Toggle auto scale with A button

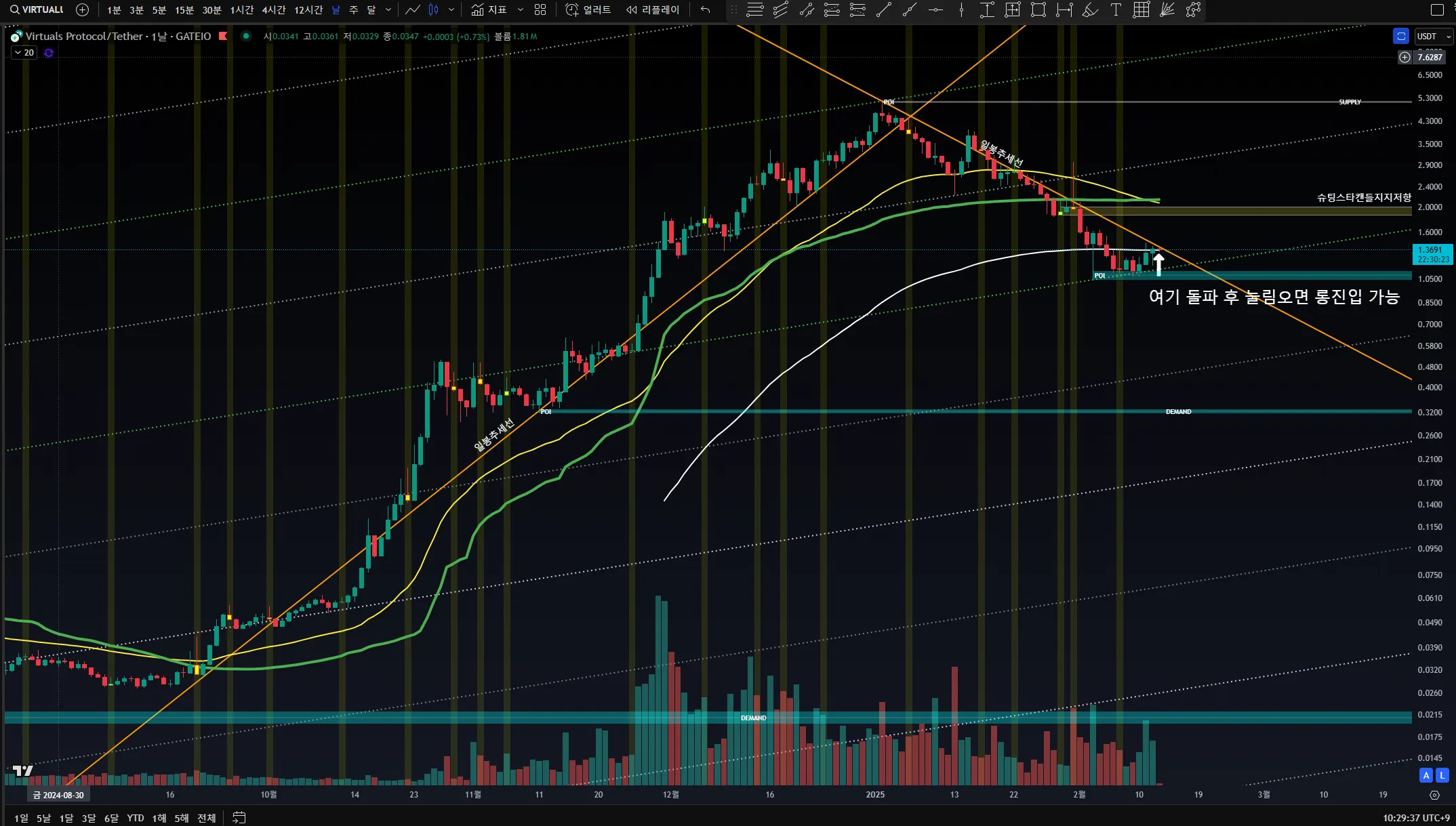[x=1426, y=775]
